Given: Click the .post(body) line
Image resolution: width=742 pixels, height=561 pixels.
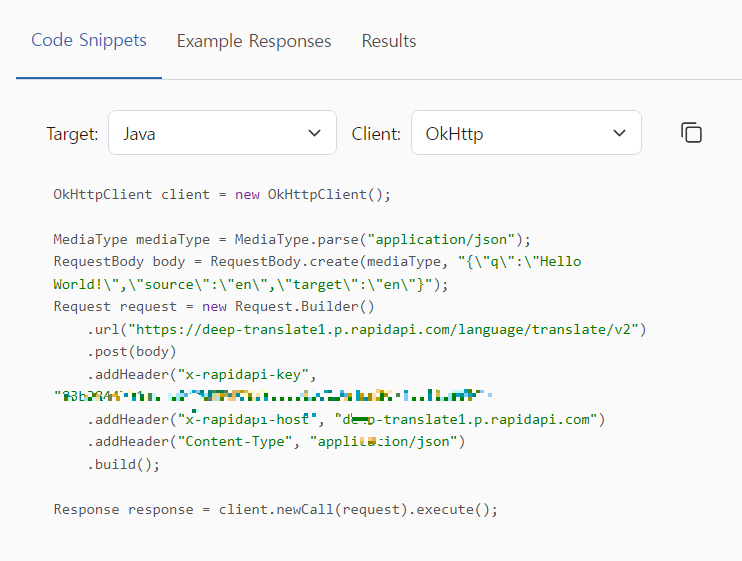Looking at the screenshot, I should [132, 351].
